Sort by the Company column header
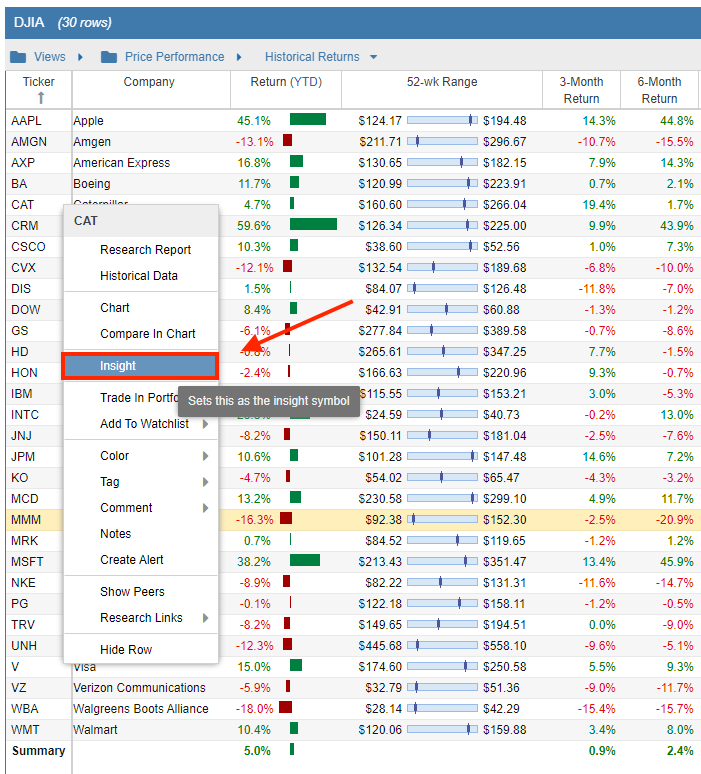The height and width of the screenshot is (774, 701). [149, 82]
